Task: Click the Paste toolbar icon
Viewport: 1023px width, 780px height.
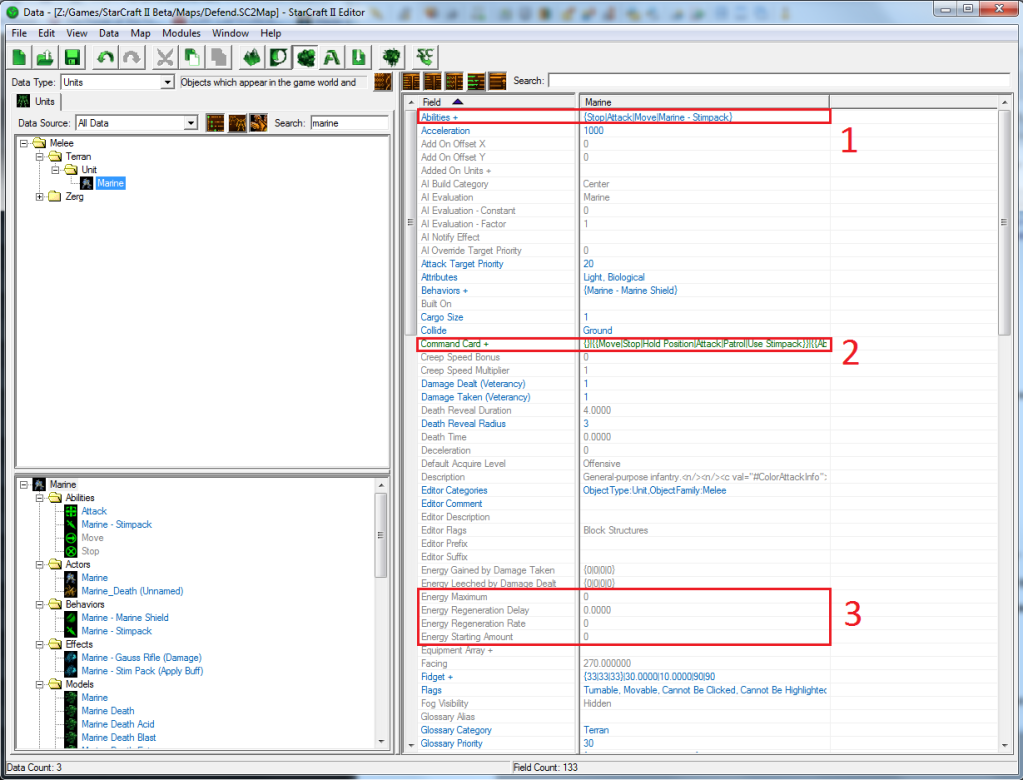Action: [x=219, y=58]
